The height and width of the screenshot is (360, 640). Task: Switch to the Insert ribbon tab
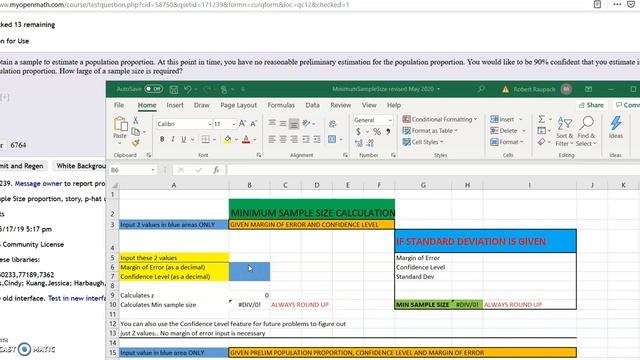[175, 105]
